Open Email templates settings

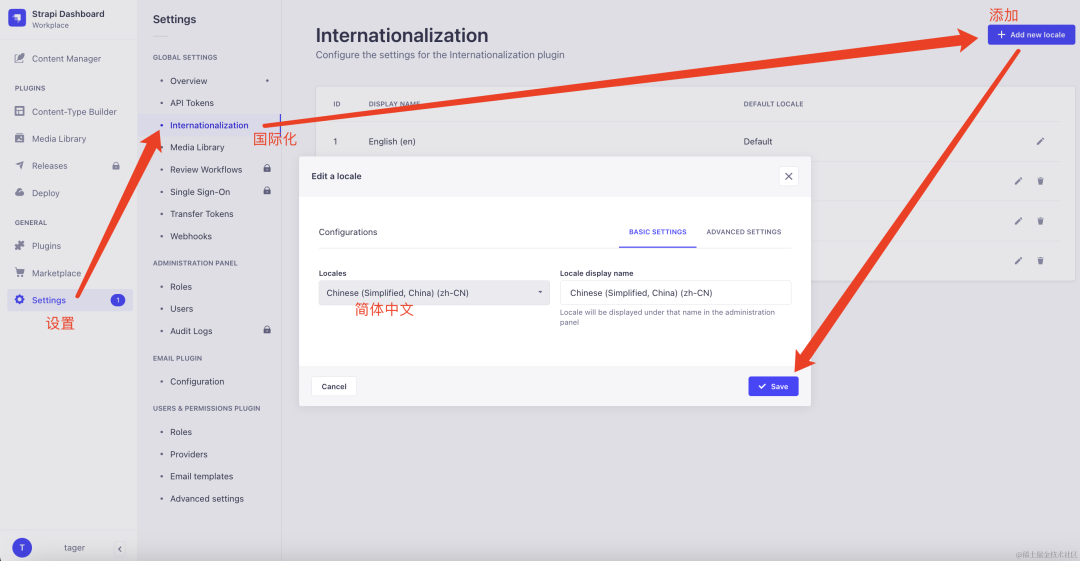pos(202,476)
